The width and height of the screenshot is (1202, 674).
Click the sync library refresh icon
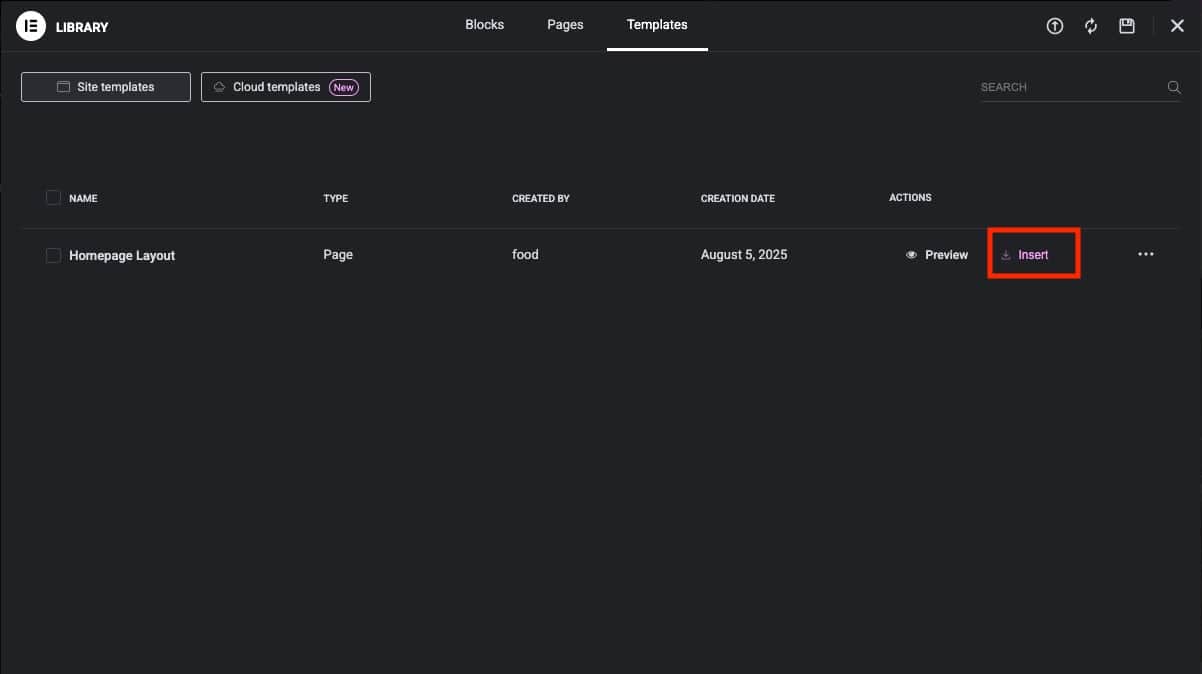pyautogui.click(x=1091, y=26)
